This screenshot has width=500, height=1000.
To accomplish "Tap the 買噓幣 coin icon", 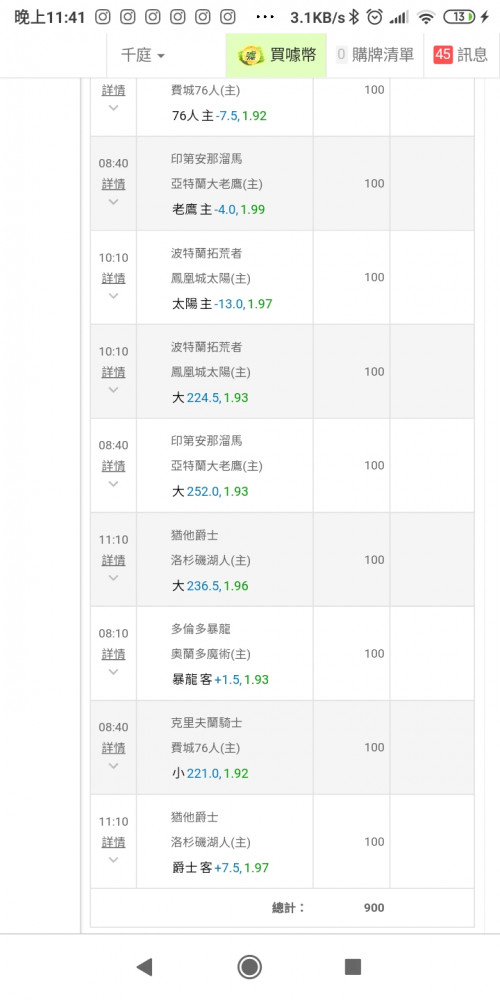I will click(251, 55).
